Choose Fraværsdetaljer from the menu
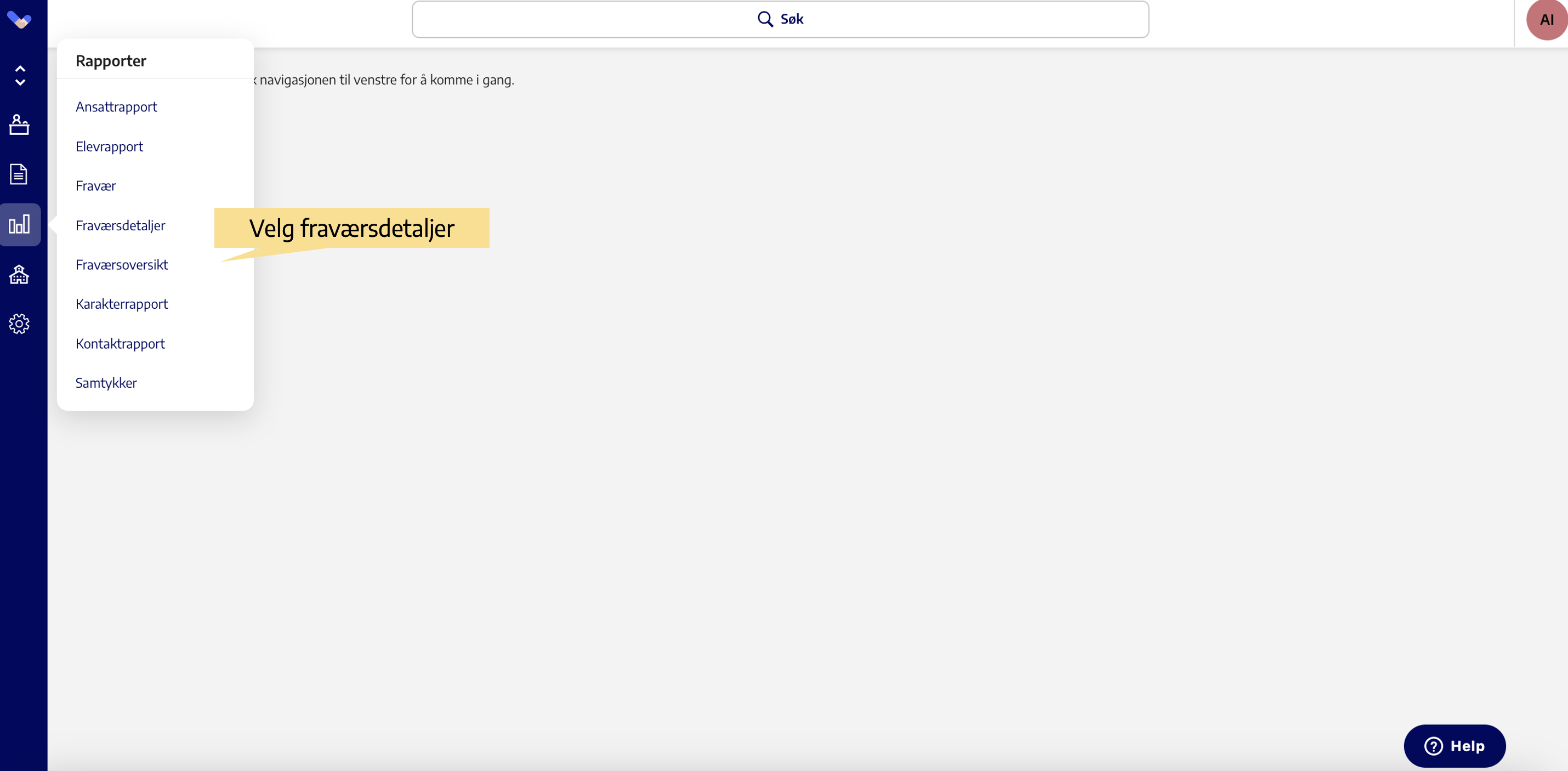 click(x=120, y=225)
